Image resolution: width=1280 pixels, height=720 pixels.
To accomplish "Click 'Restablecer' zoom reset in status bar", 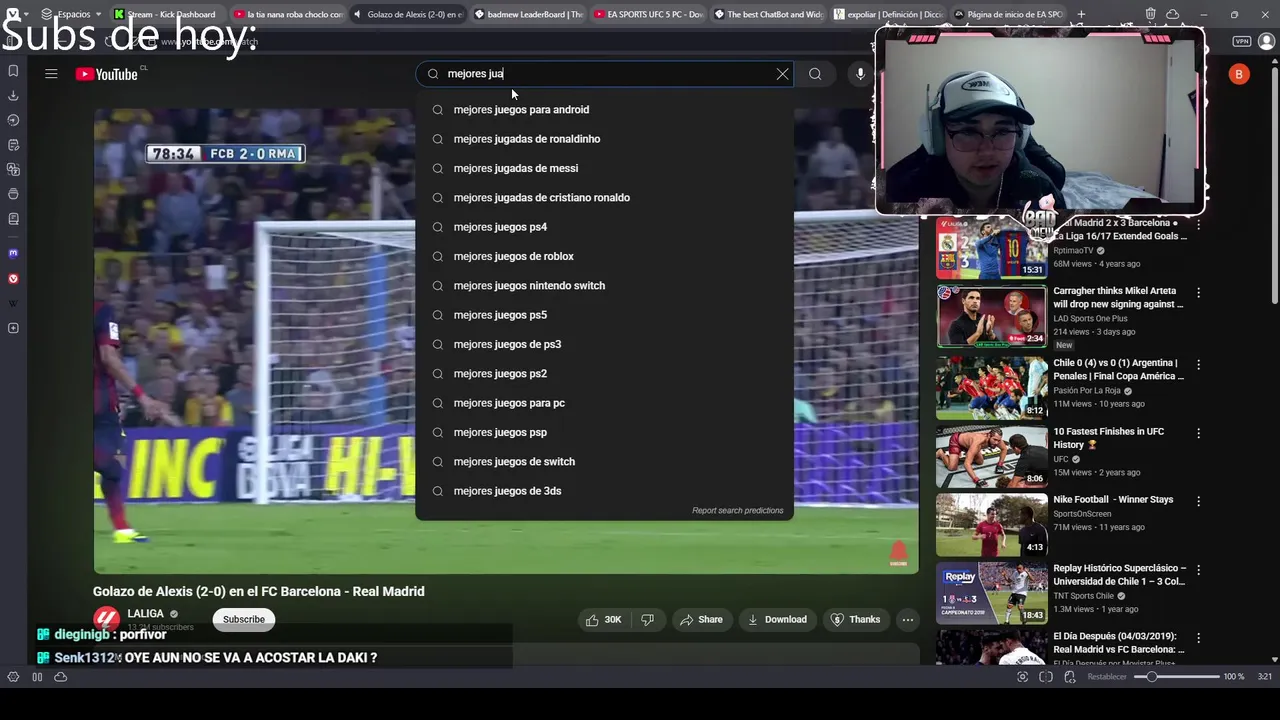I will click(1107, 677).
